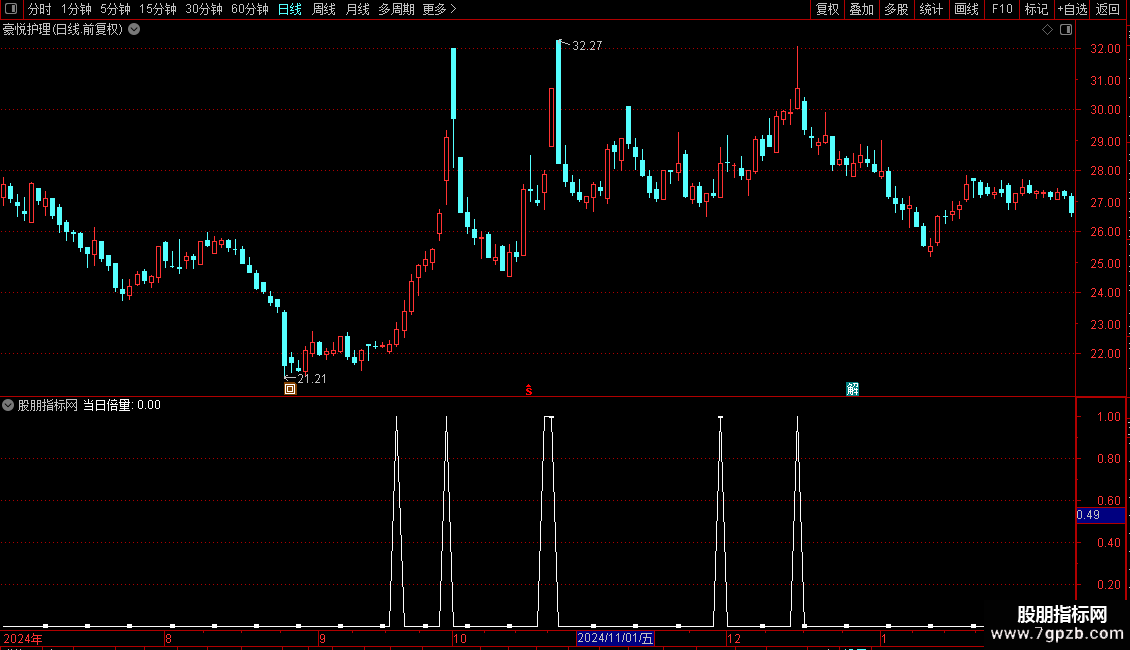Click the 当日倍量: 0.00 indicator value
Viewport: 1130px width, 650px height.
122,405
